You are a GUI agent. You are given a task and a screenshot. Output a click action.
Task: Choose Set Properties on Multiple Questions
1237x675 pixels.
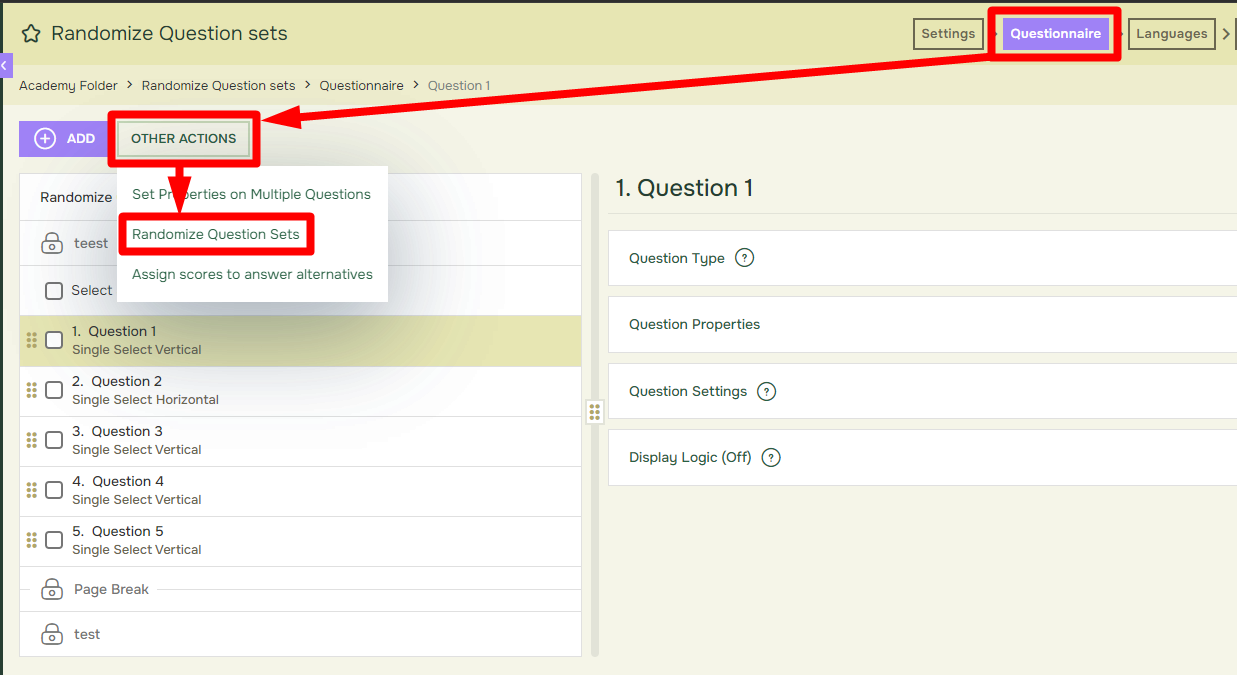(x=251, y=194)
